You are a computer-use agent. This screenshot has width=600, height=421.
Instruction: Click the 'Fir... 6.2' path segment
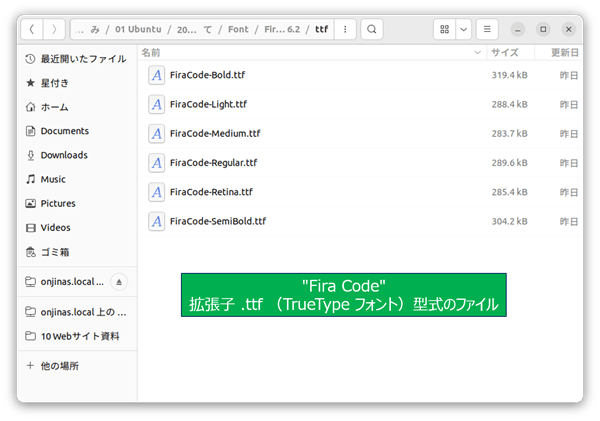click(282, 29)
